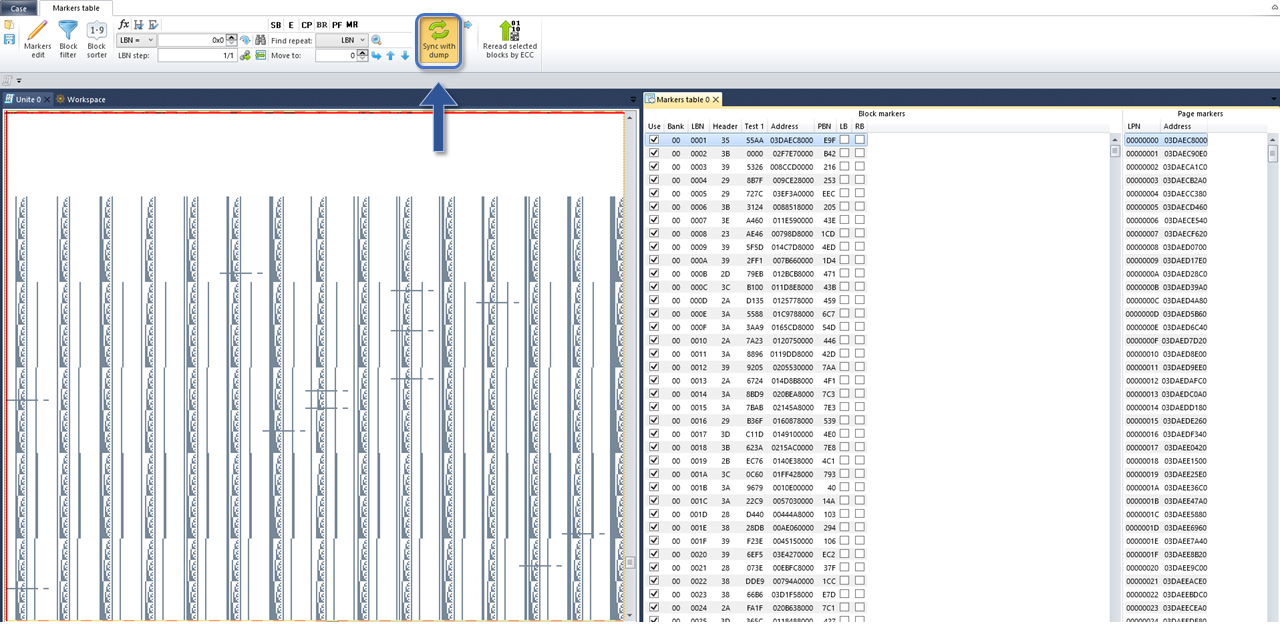Open the Block sorter tool
The height and width of the screenshot is (624, 1280).
(x=97, y=39)
